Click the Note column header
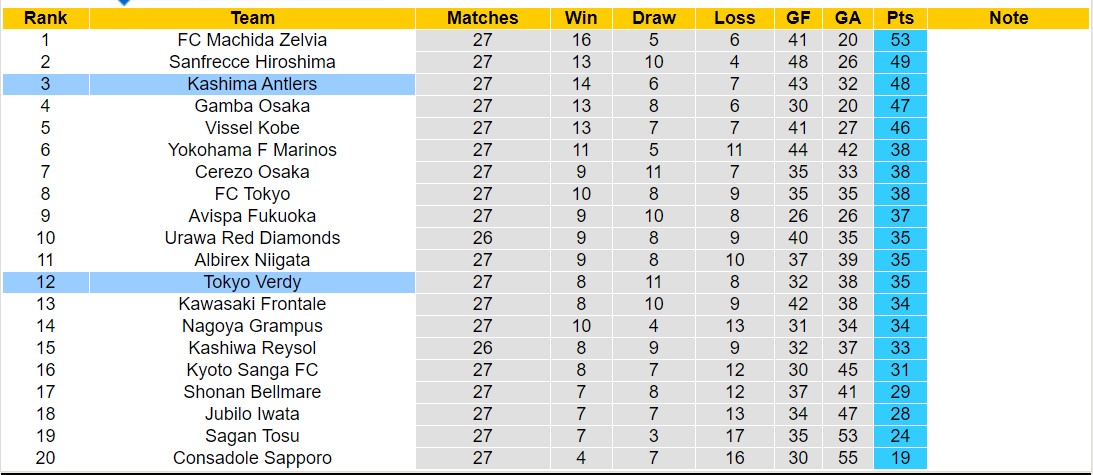 1008,18
